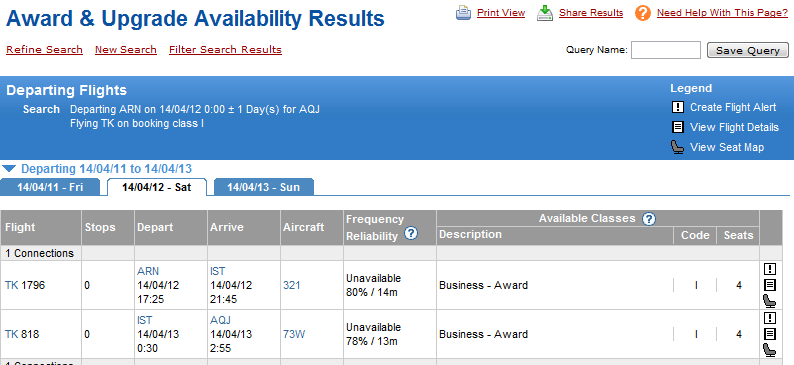
Task: Click the Available Classes help icon
Action: coord(649,219)
